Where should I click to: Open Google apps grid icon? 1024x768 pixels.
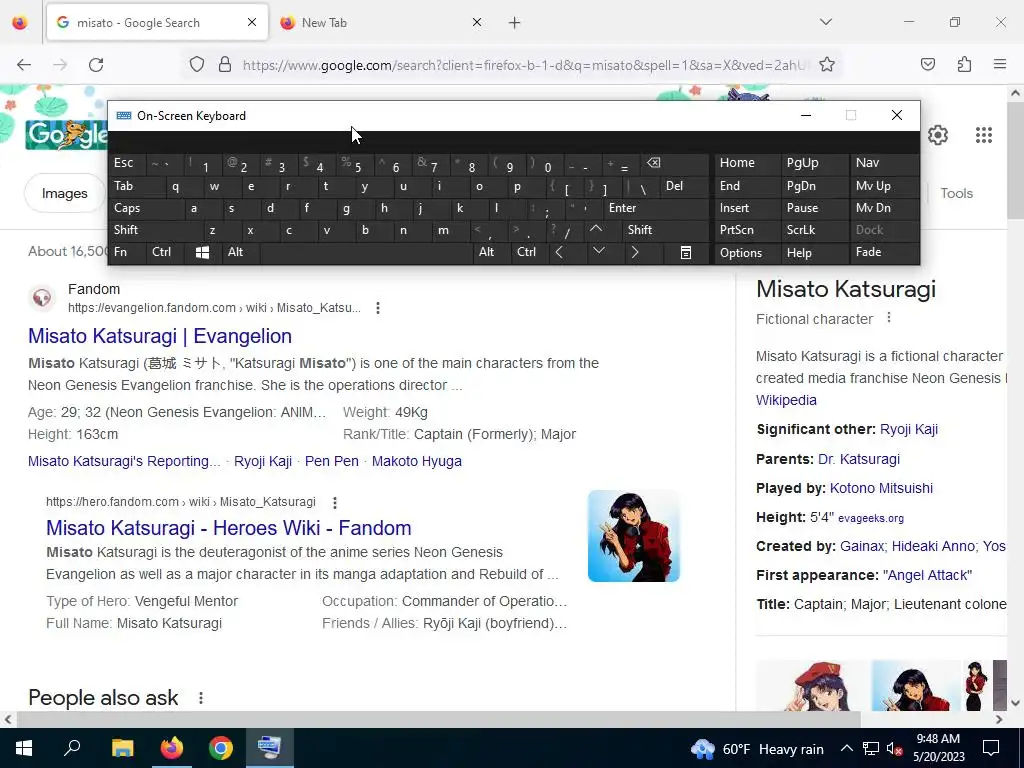click(x=984, y=135)
